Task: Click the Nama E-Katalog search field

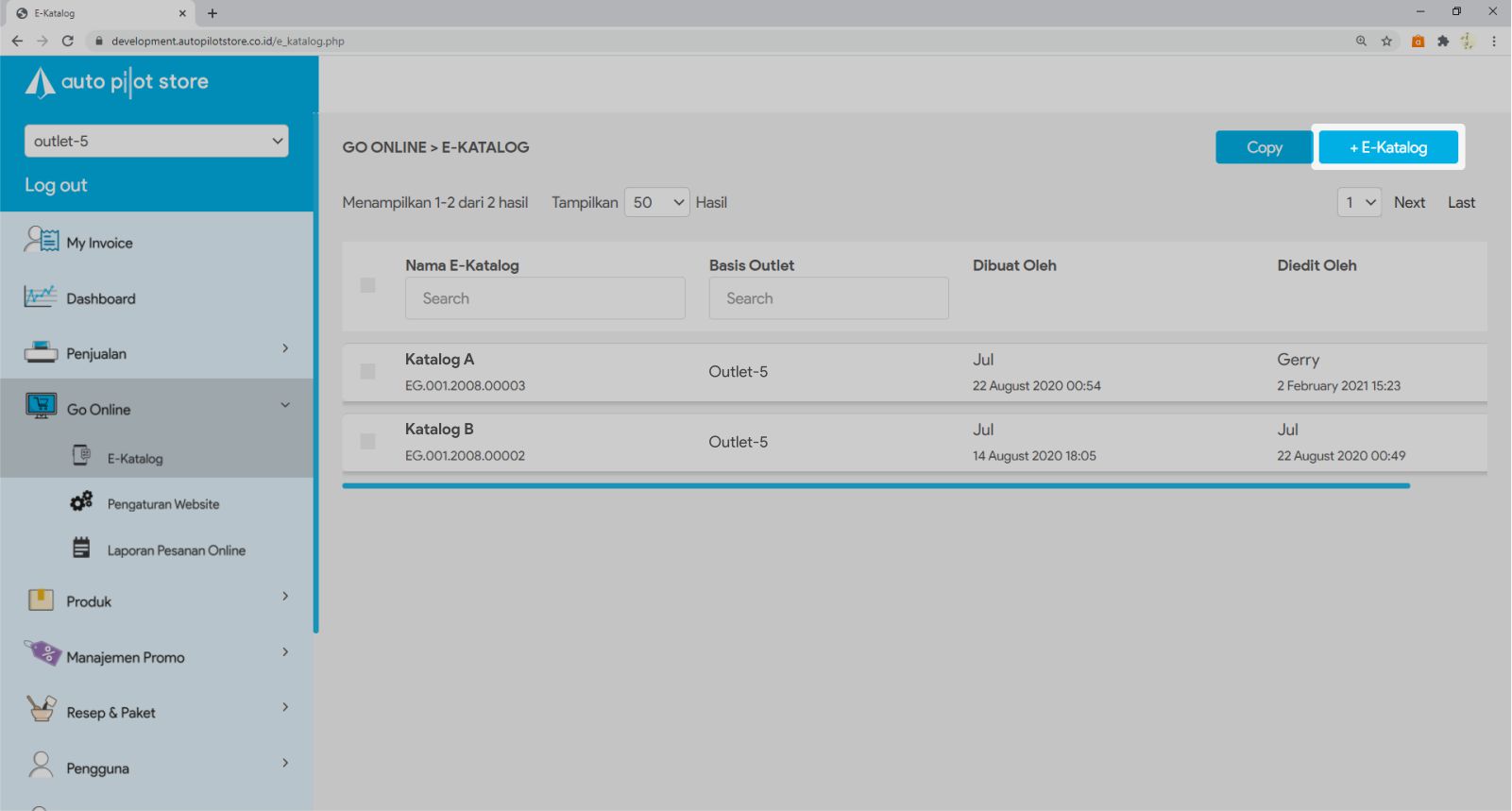Action: [545, 298]
